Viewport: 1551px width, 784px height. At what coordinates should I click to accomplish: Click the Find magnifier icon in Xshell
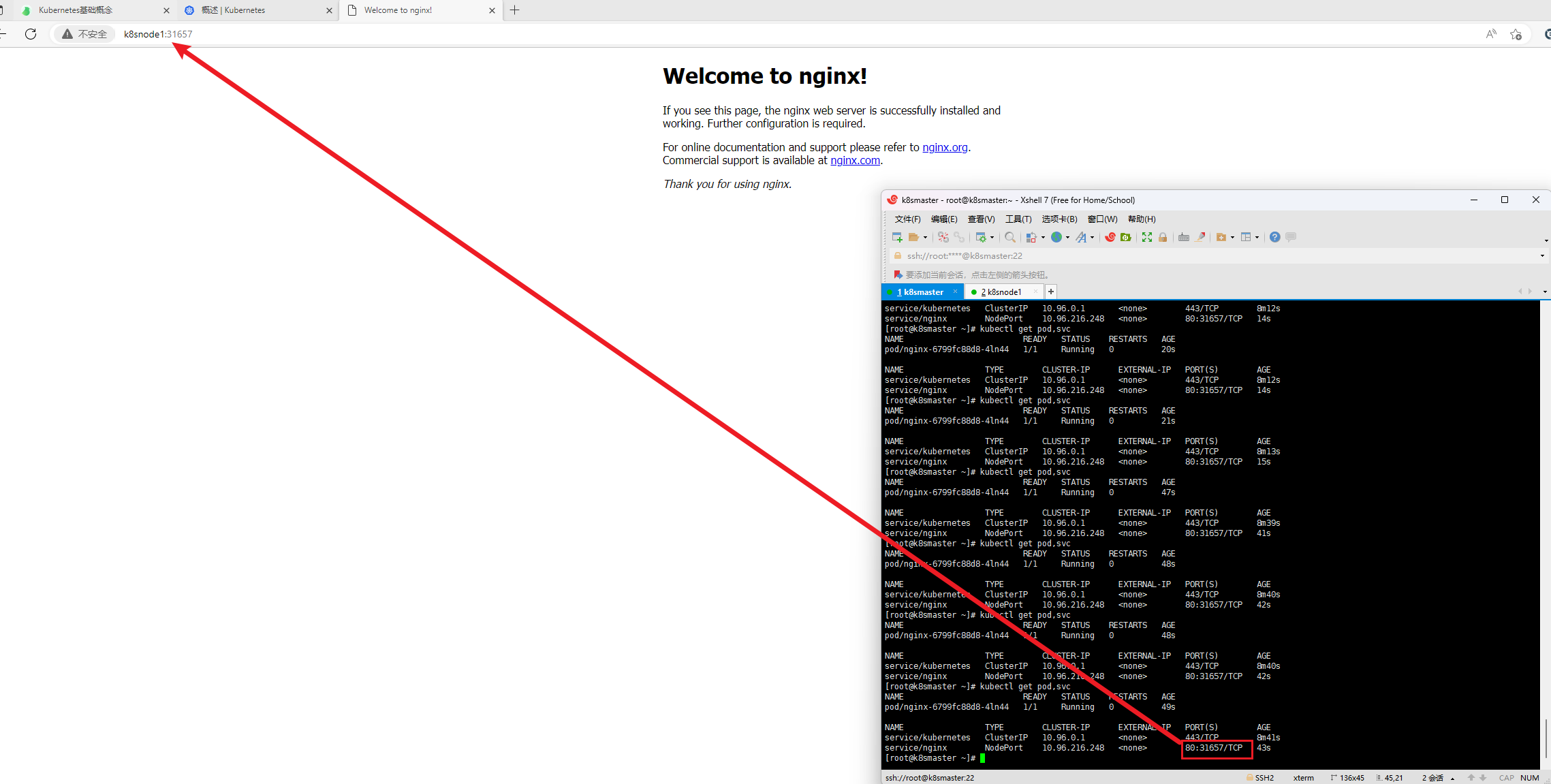[x=1010, y=237]
